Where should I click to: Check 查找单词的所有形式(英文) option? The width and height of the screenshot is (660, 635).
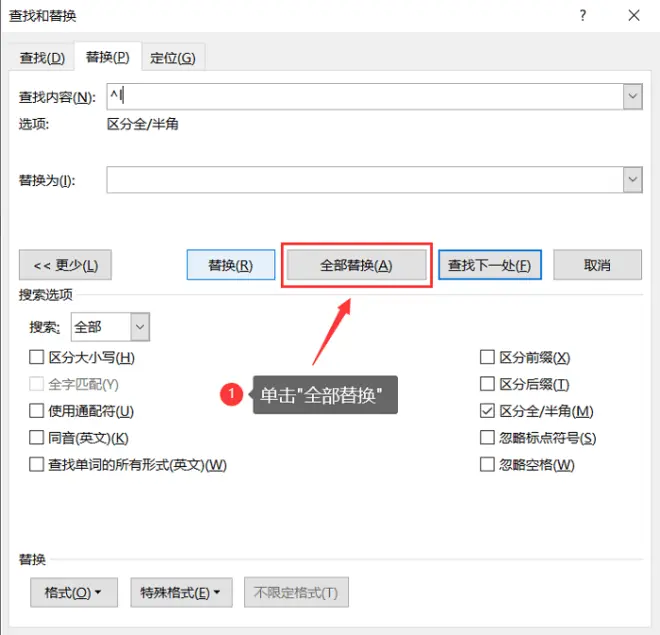37,465
